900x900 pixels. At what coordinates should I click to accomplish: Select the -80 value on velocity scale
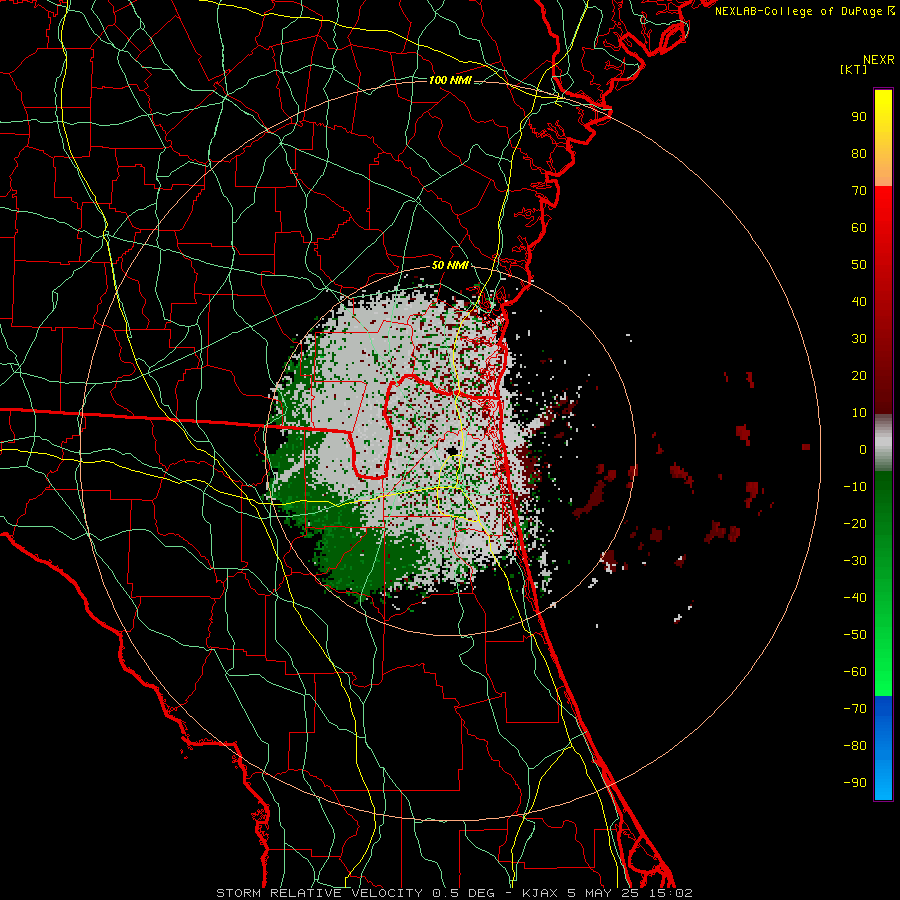(x=855, y=746)
